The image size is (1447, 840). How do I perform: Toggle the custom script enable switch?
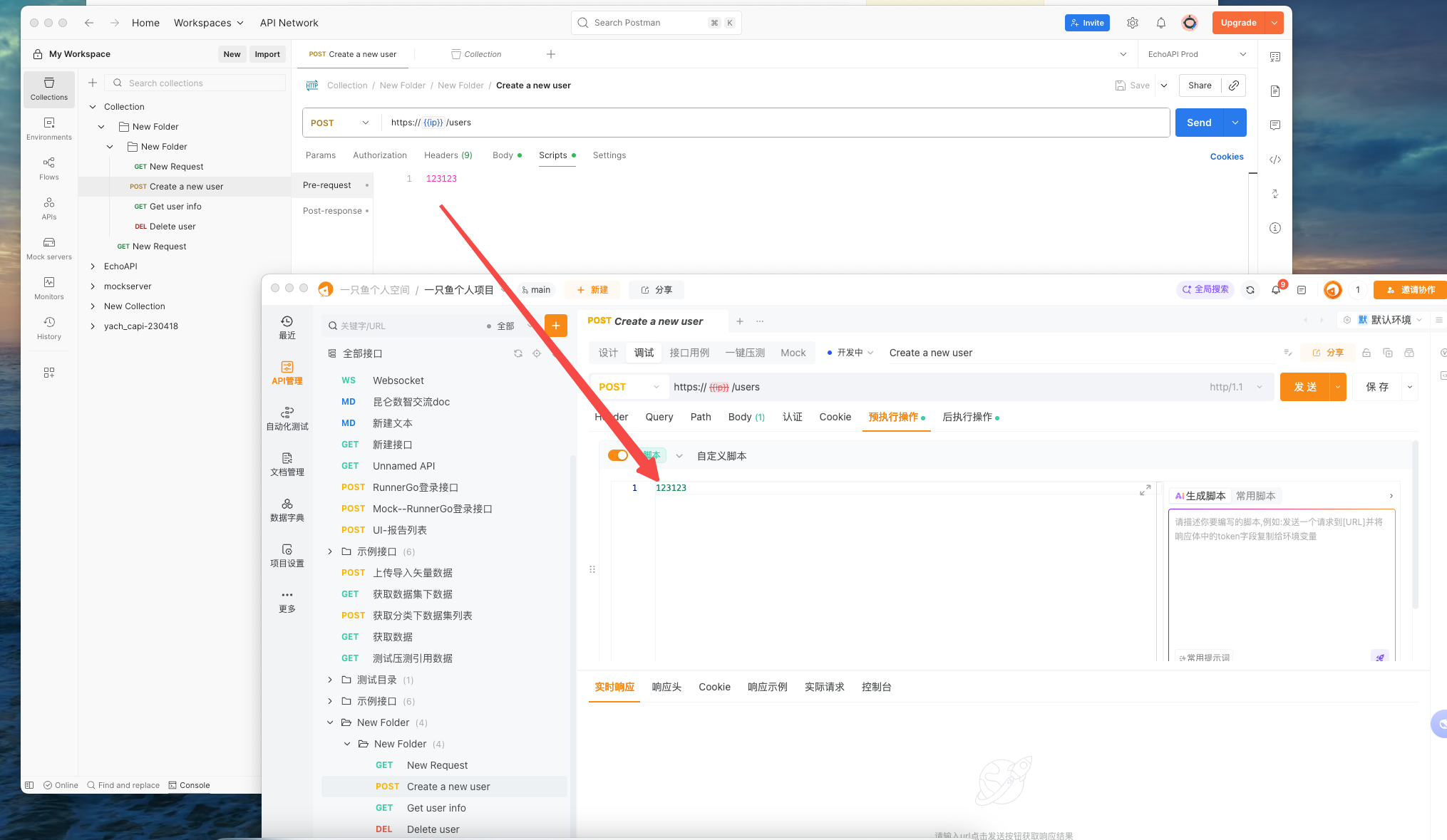tap(617, 455)
